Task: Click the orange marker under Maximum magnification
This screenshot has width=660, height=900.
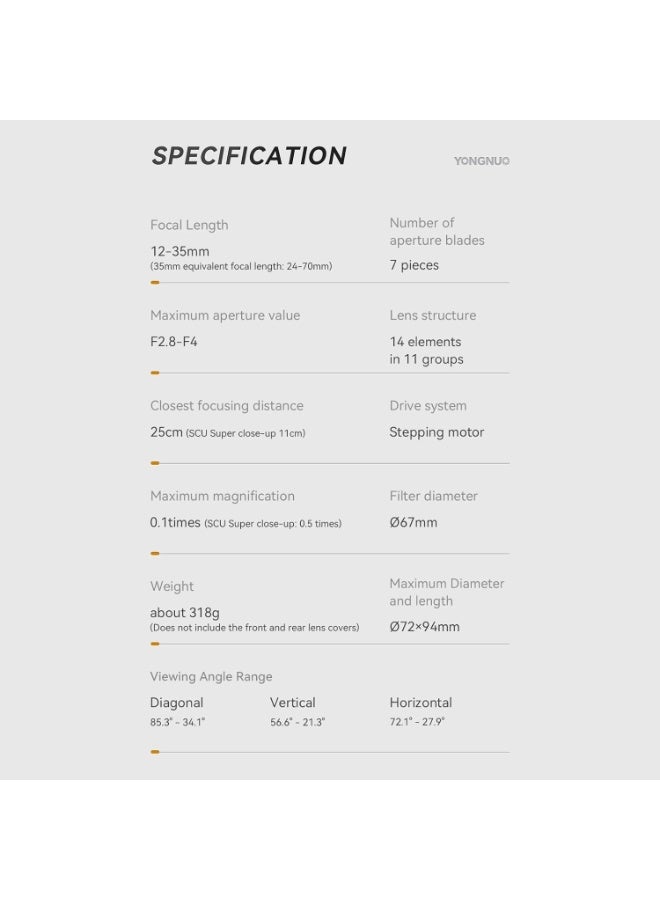Action: (x=155, y=553)
